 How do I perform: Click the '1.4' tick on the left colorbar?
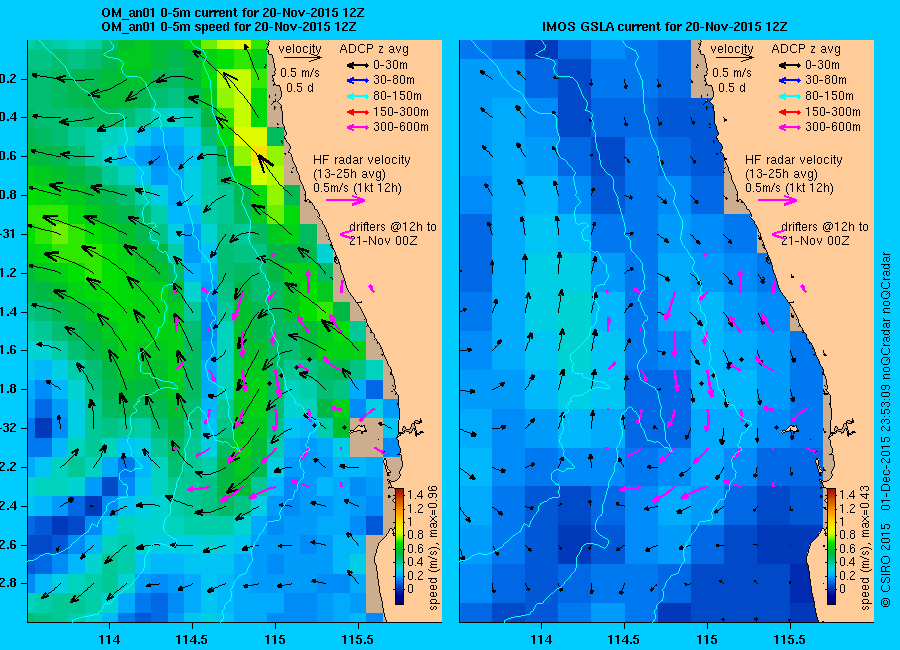point(414,494)
